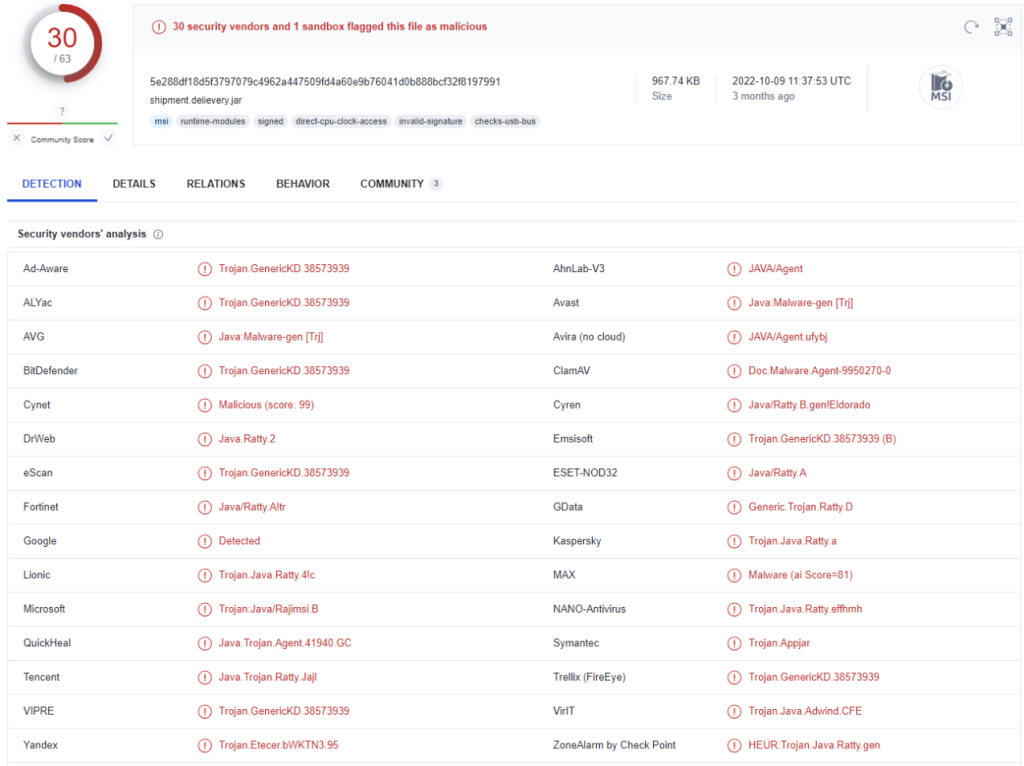The width and height of the screenshot is (1024, 766).
Task: Click the 2022-10-09 11:37:53 UTC timestamp
Action: tap(791, 81)
